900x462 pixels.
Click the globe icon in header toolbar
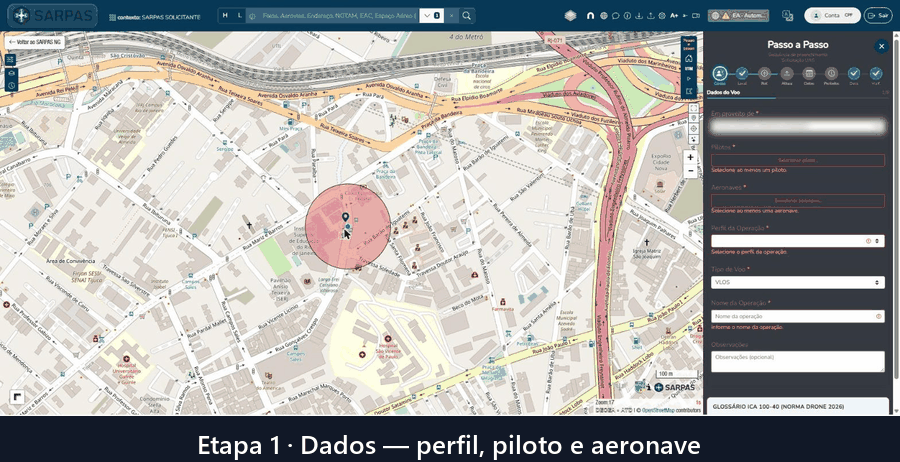click(x=603, y=16)
